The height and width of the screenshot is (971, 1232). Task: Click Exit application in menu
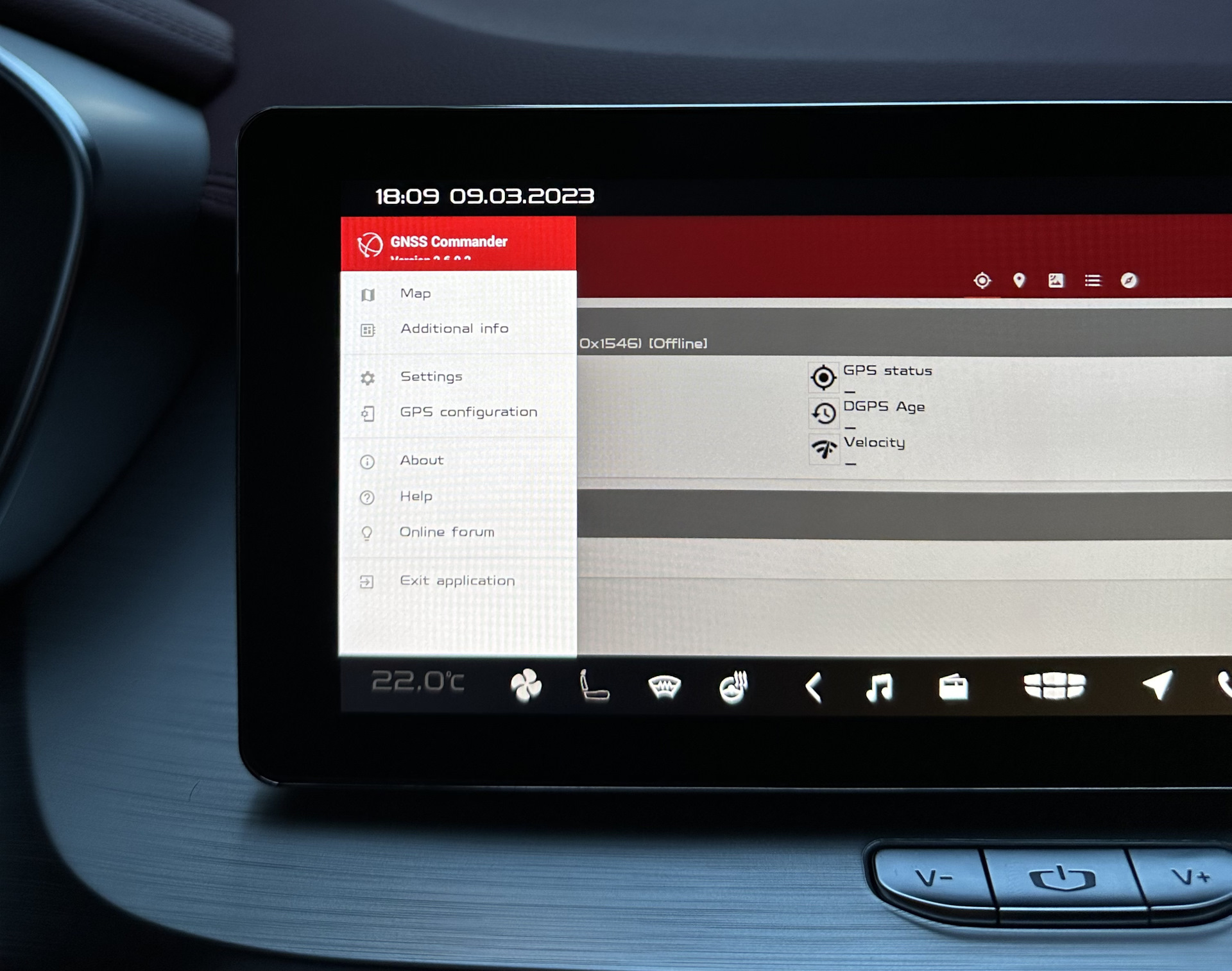(x=457, y=581)
